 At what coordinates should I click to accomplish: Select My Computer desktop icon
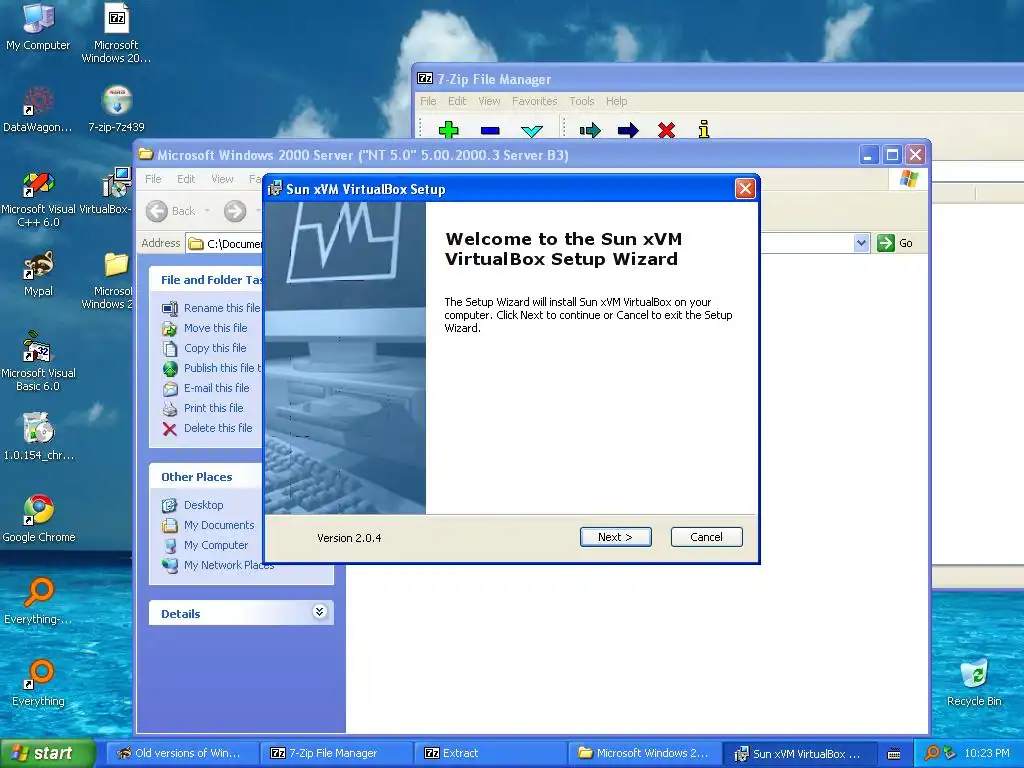pyautogui.click(x=38, y=27)
